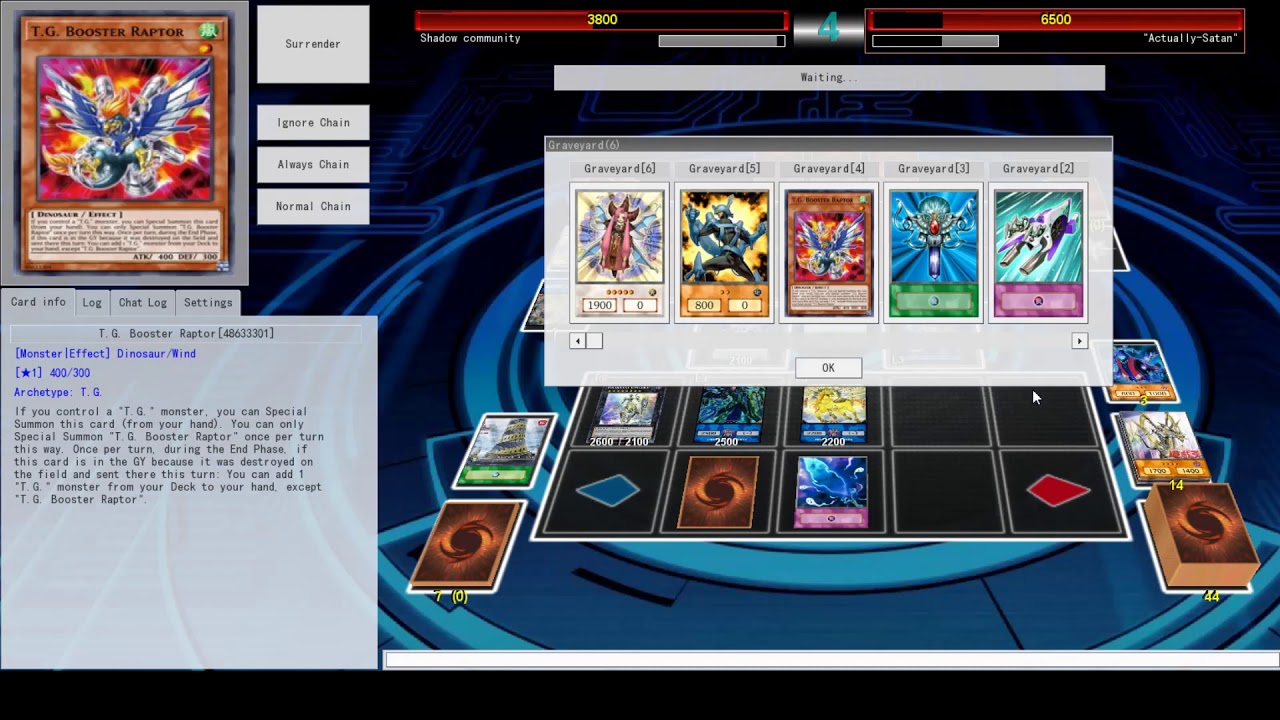Click the card name T.G. Booster Raptor[48633301]
Screen dimensions: 1280x720
(x=186, y=333)
